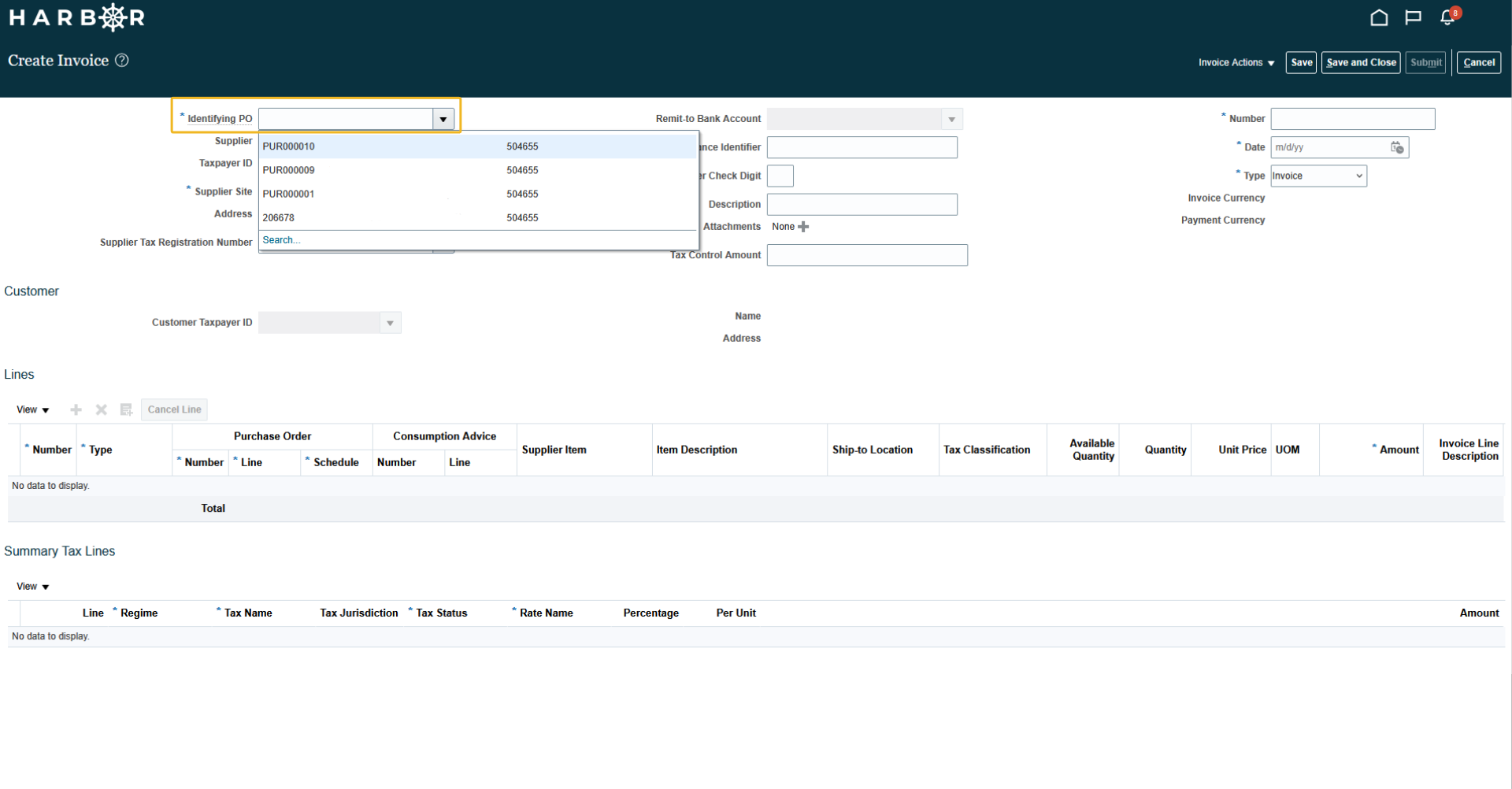Click the Save button
The height and width of the screenshot is (789, 1512).
[x=1301, y=62]
